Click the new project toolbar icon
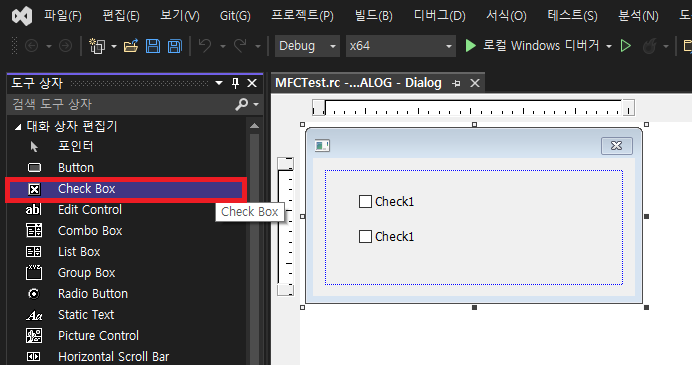This screenshot has height=365, width=692. point(97,45)
